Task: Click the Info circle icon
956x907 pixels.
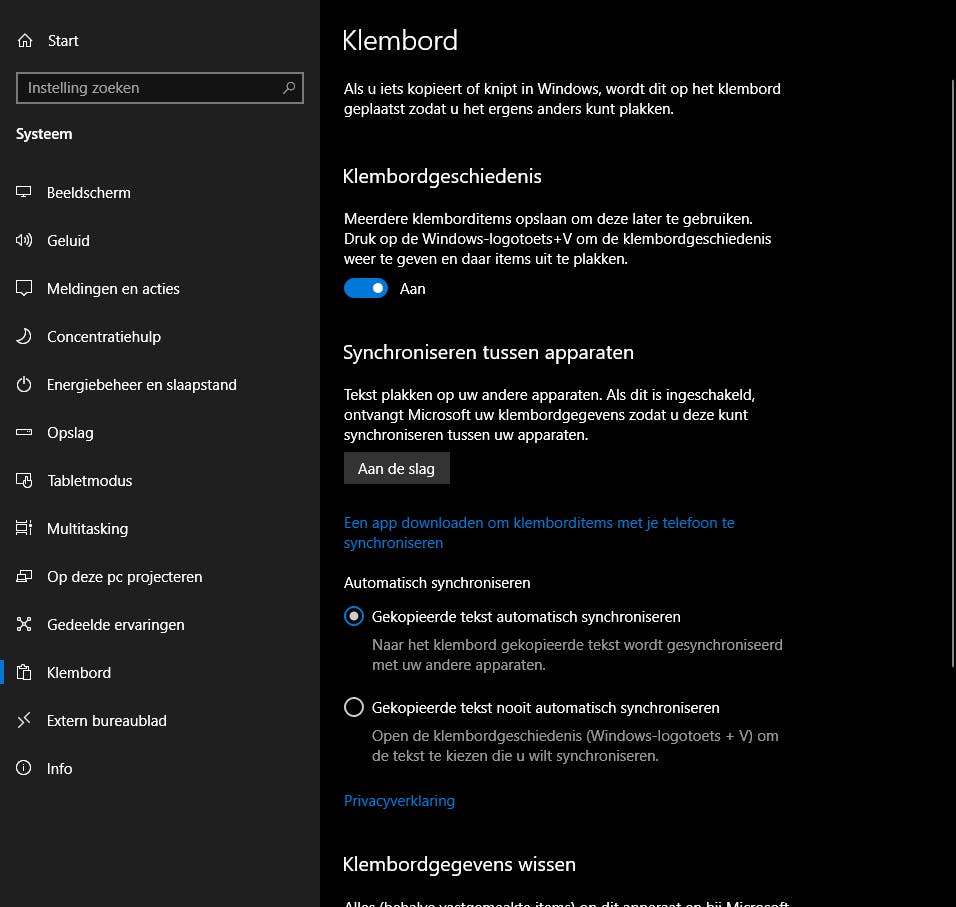Action: [x=25, y=769]
